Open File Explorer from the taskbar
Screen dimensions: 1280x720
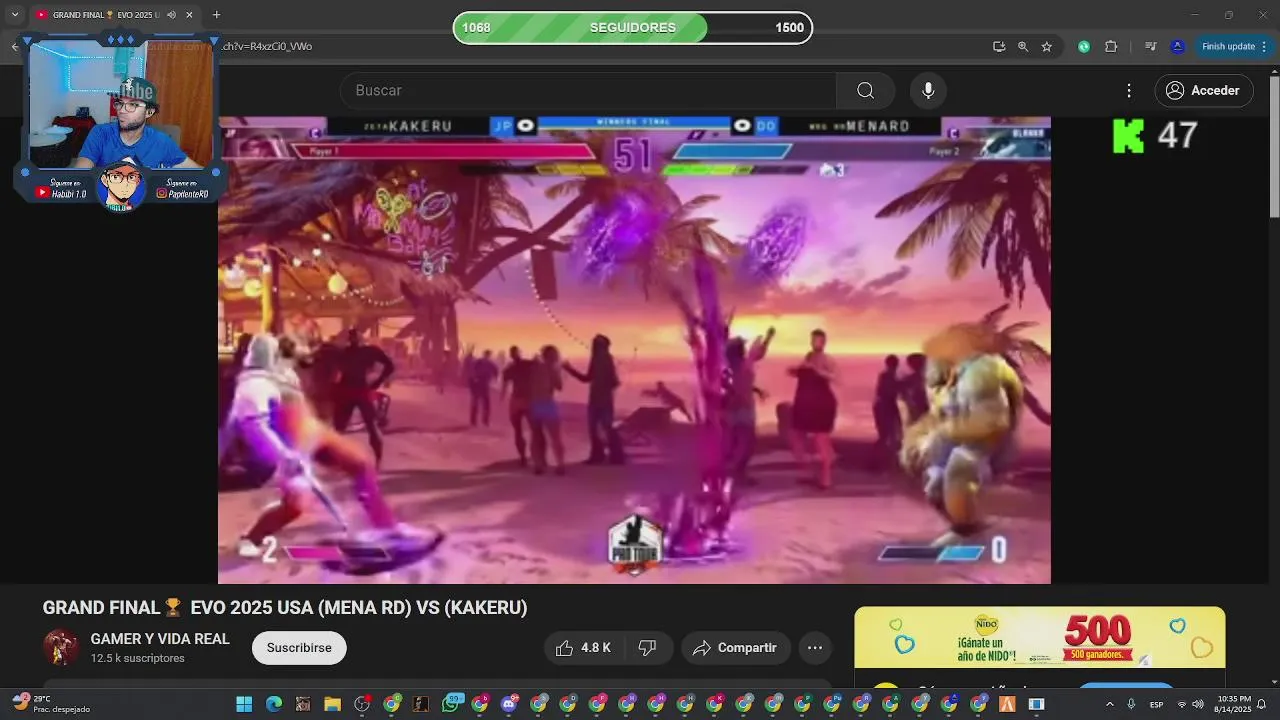point(332,704)
